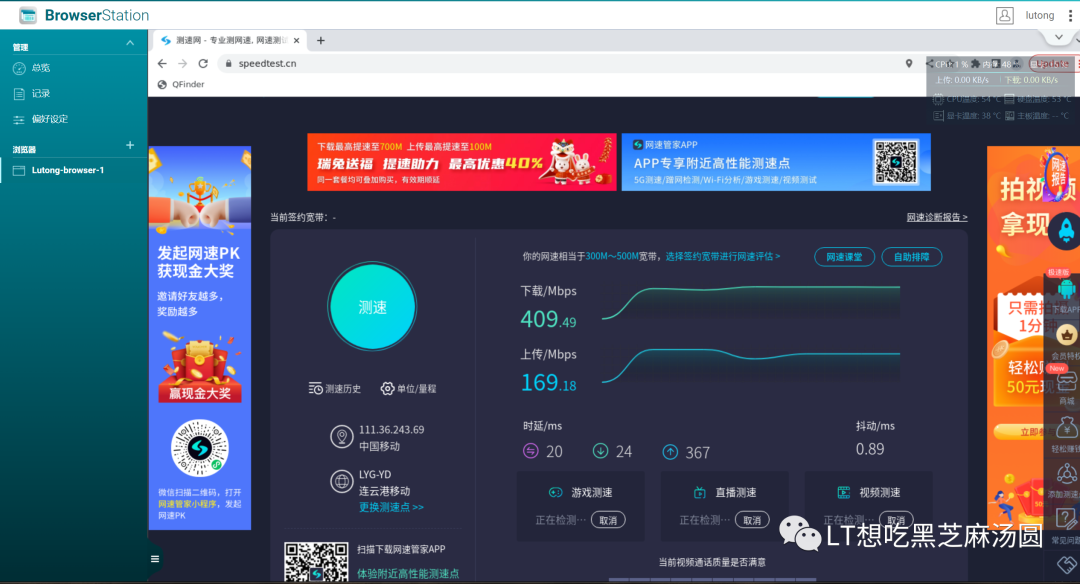This screenshot has height=584, width=1080.
Task: Start test with the round 测速 button
Action: [x=373, y=306]
